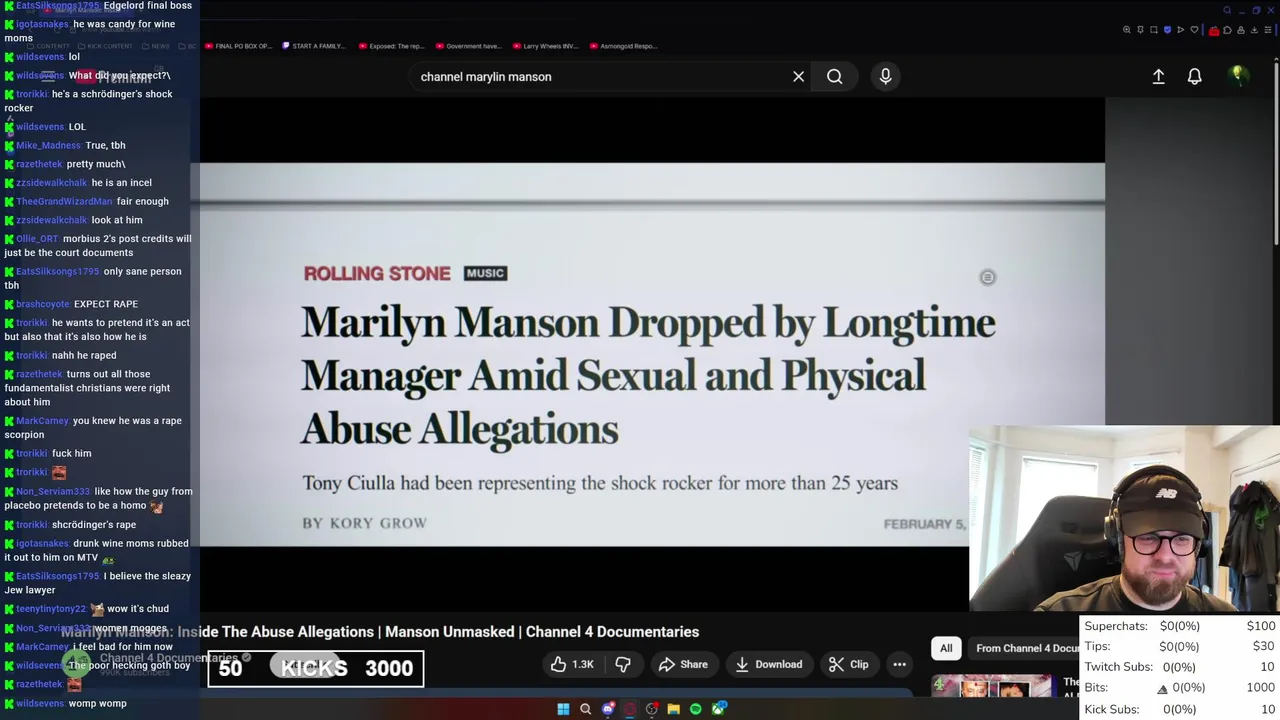Switch to the 'FINAL PO BOX OP...' tab
1280x720 pixels.
pyautogui.click(x=237, y=46)
